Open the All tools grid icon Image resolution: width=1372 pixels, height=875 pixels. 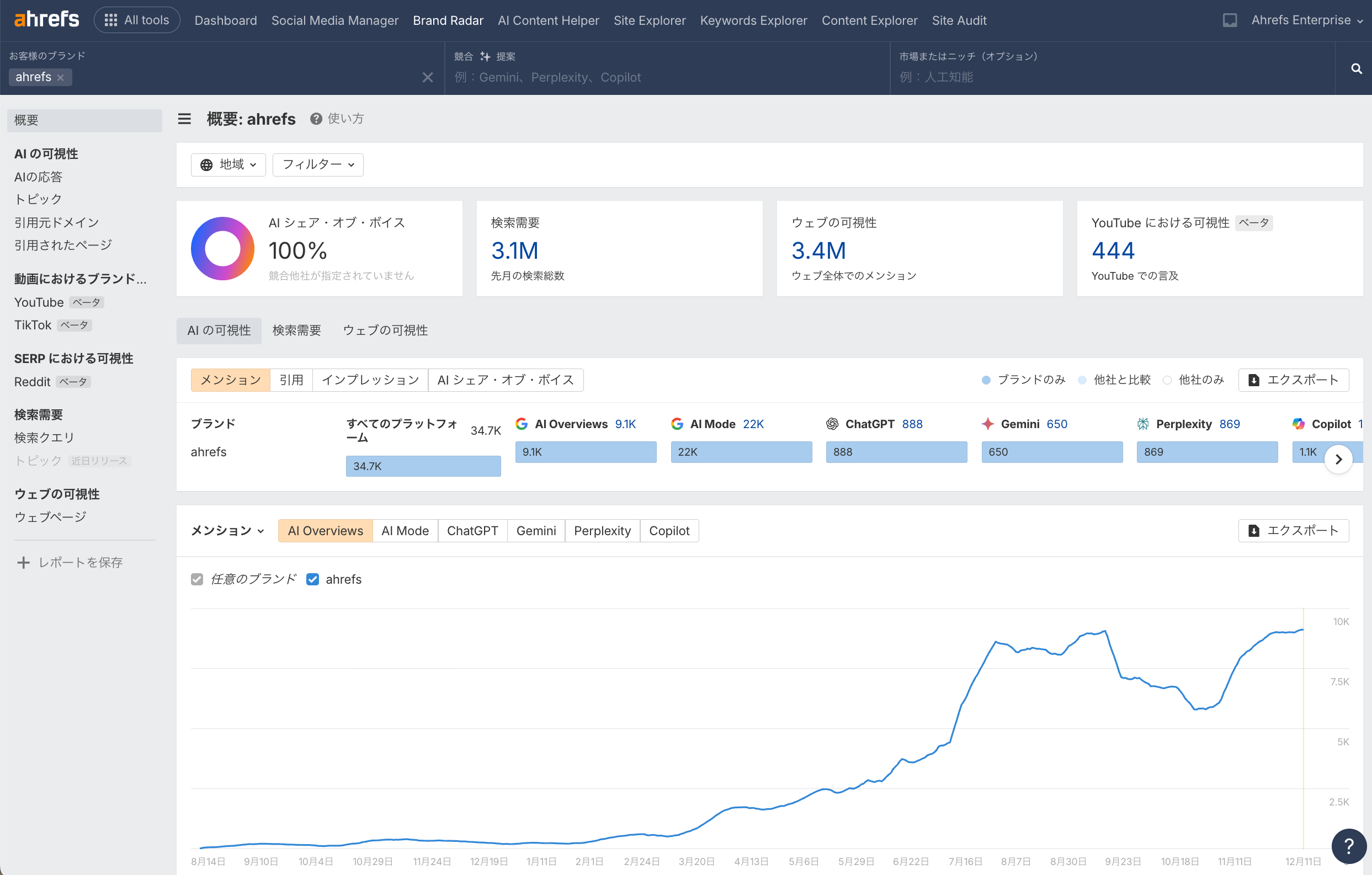point(110,20)
